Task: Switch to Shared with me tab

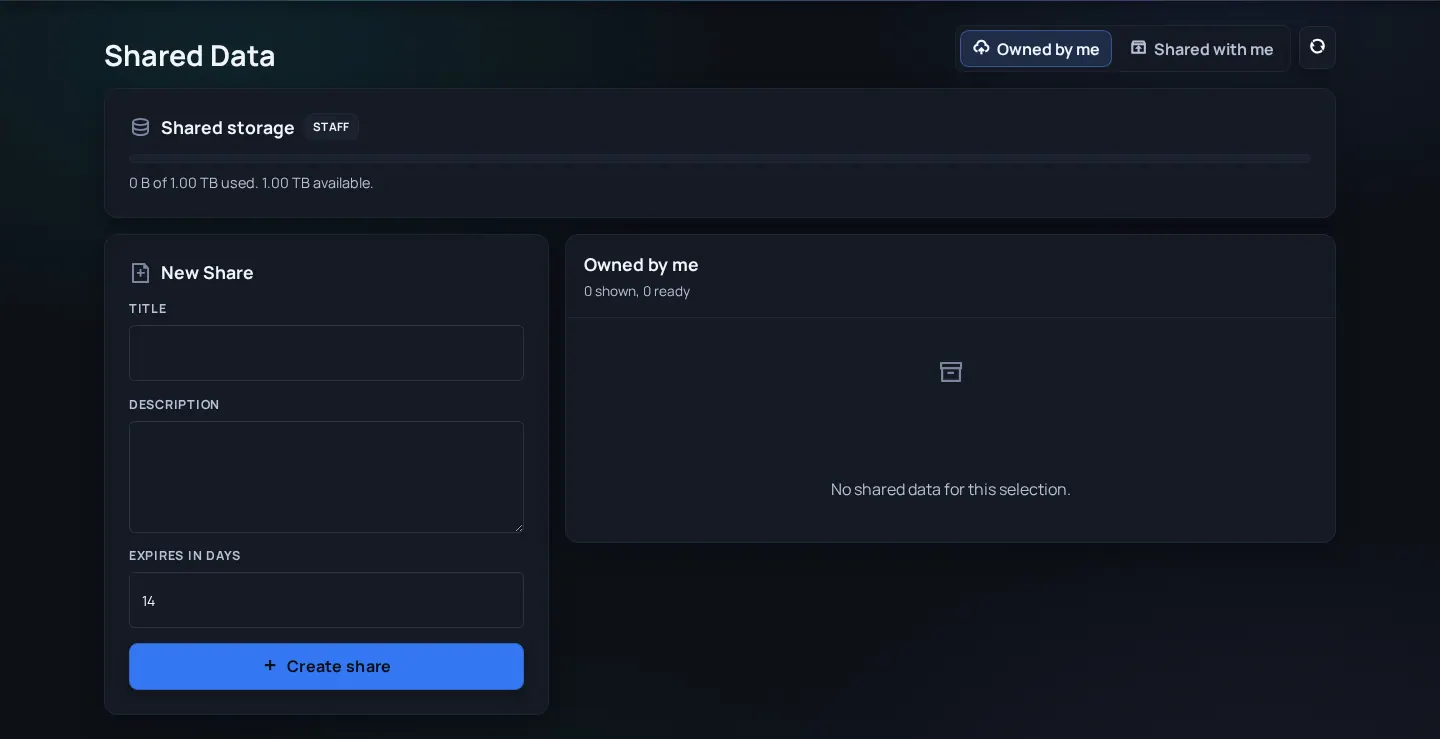Action: point(1202,49)
